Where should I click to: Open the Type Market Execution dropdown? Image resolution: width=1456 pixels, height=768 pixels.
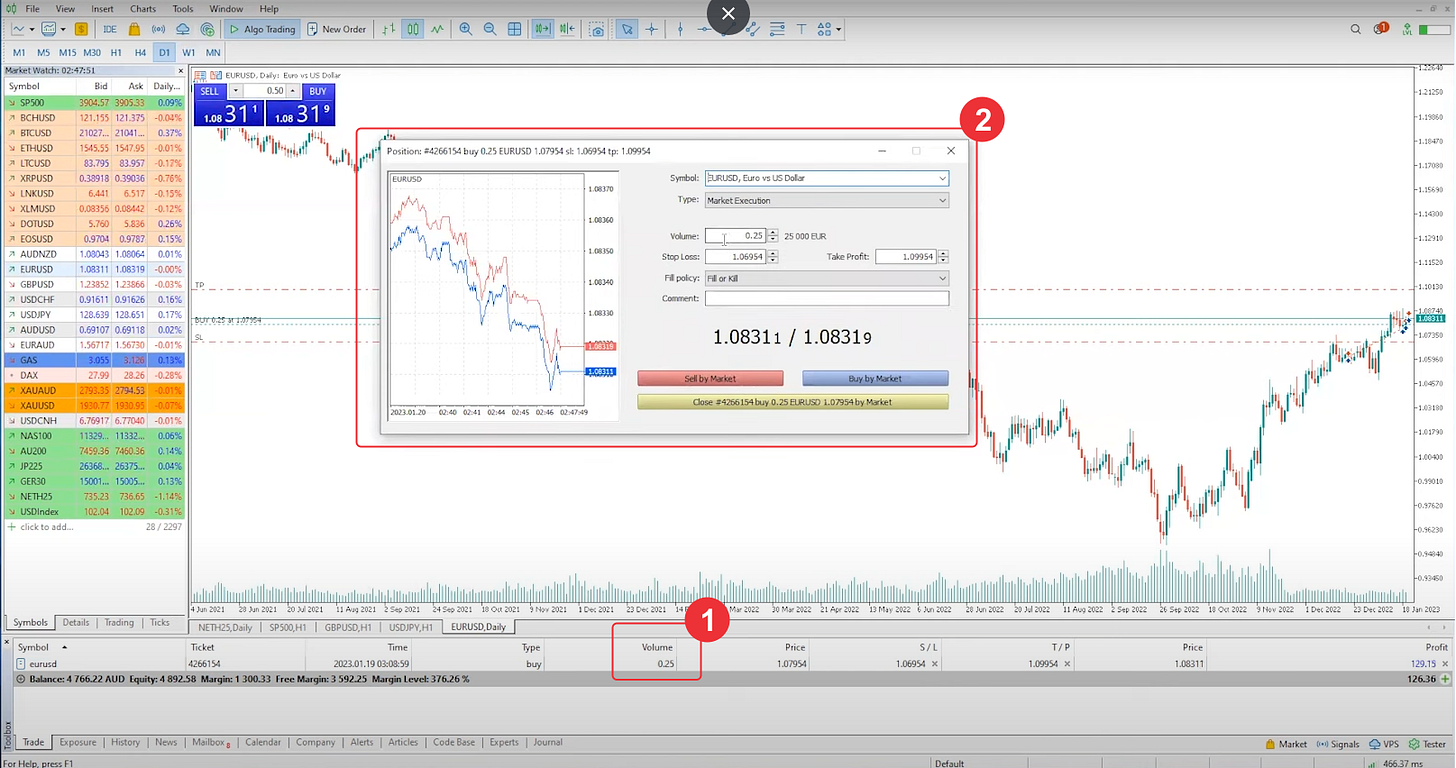[x=942, y=200]
